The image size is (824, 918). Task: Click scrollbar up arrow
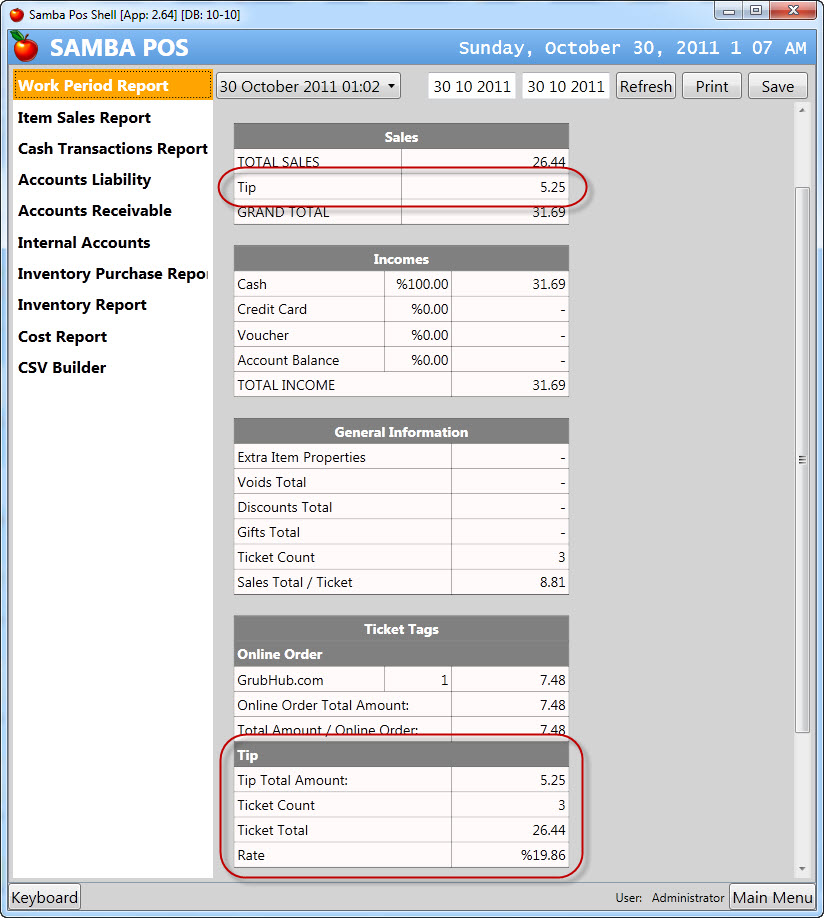pos(802,109)
